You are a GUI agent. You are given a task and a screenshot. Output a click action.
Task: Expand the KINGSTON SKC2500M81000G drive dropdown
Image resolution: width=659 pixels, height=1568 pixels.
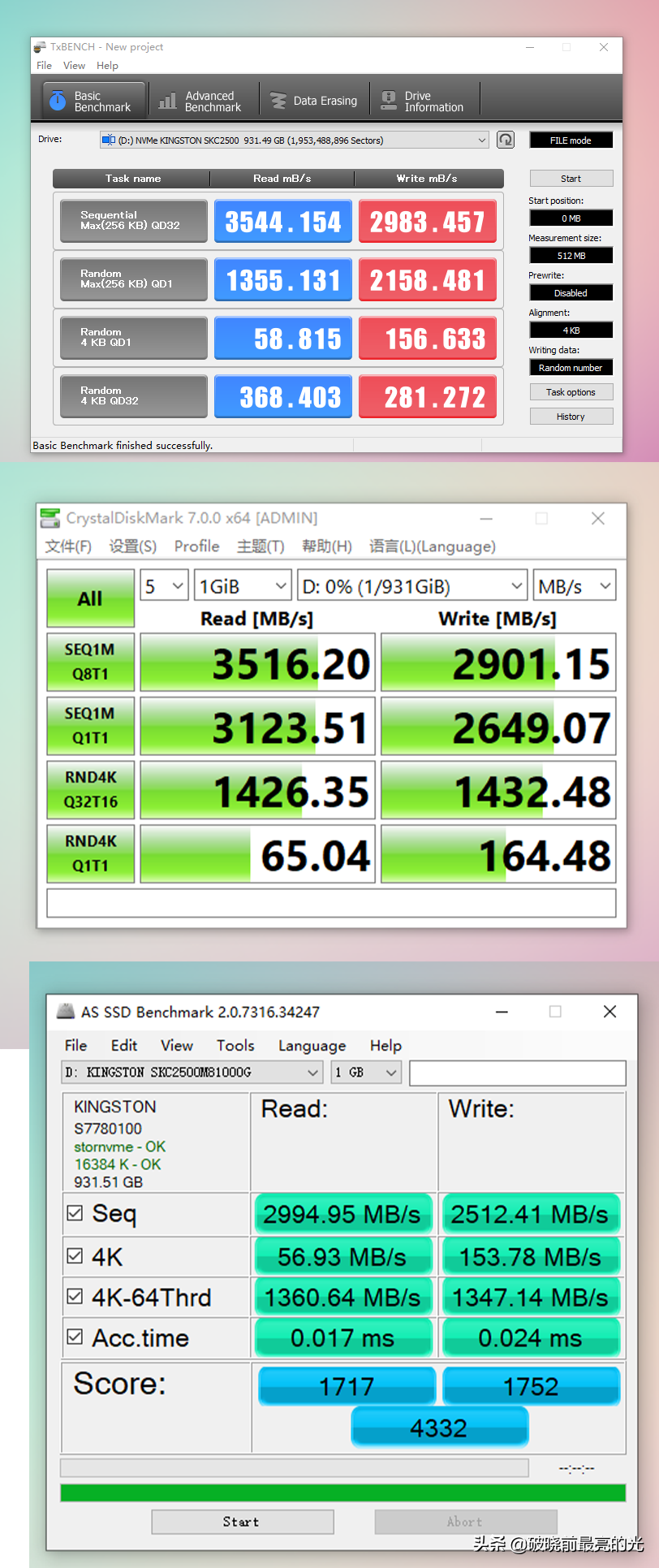coord(313,1073)
